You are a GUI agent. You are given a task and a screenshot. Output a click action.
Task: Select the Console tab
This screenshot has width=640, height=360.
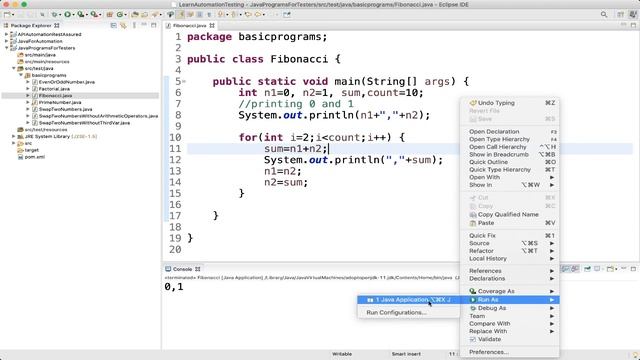[x=182, y=269]
